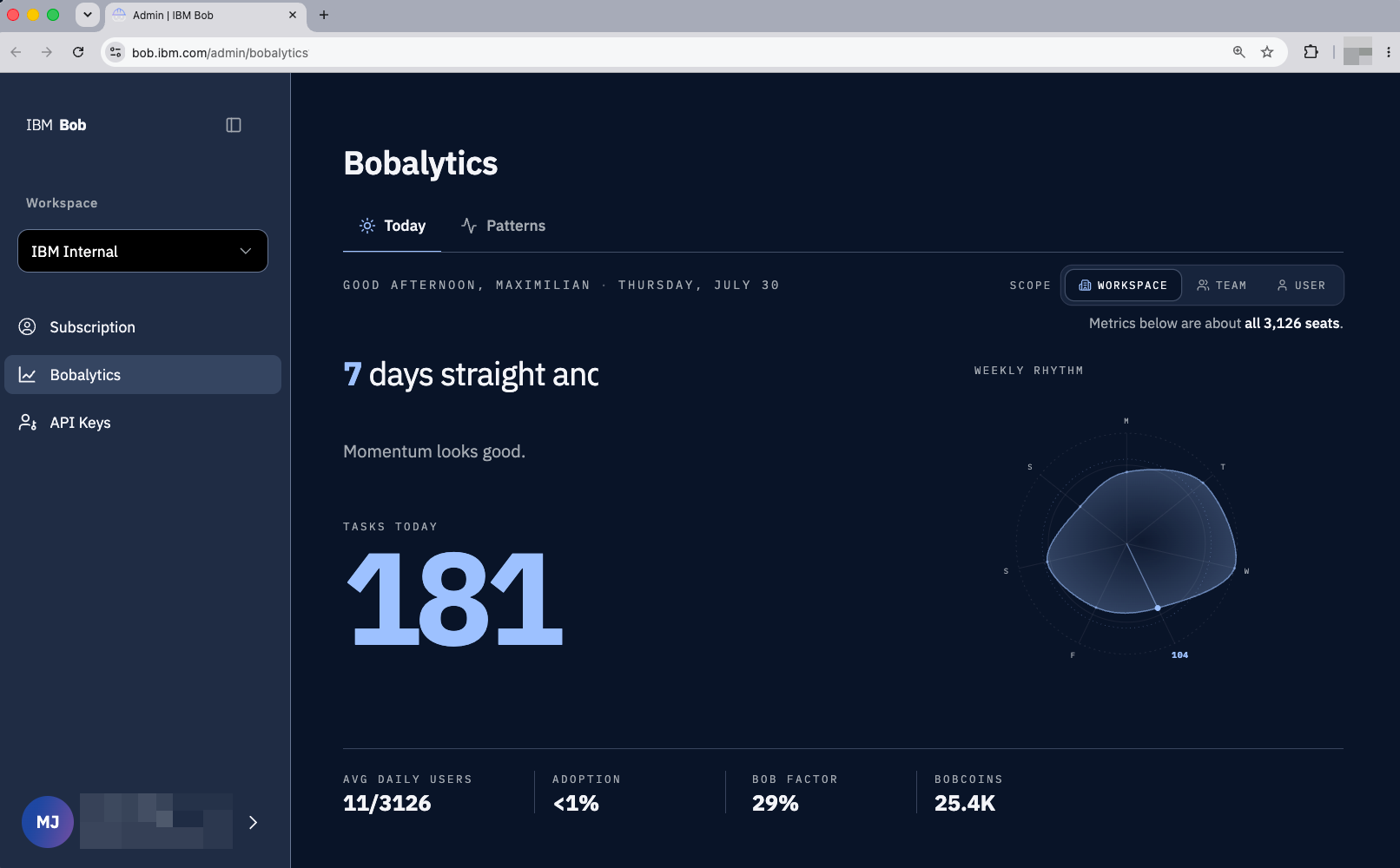Click the pulse icon on Patterns tab
Image resolution: width=1400 pixels, height=868 pixels.
tap(469, 226)
